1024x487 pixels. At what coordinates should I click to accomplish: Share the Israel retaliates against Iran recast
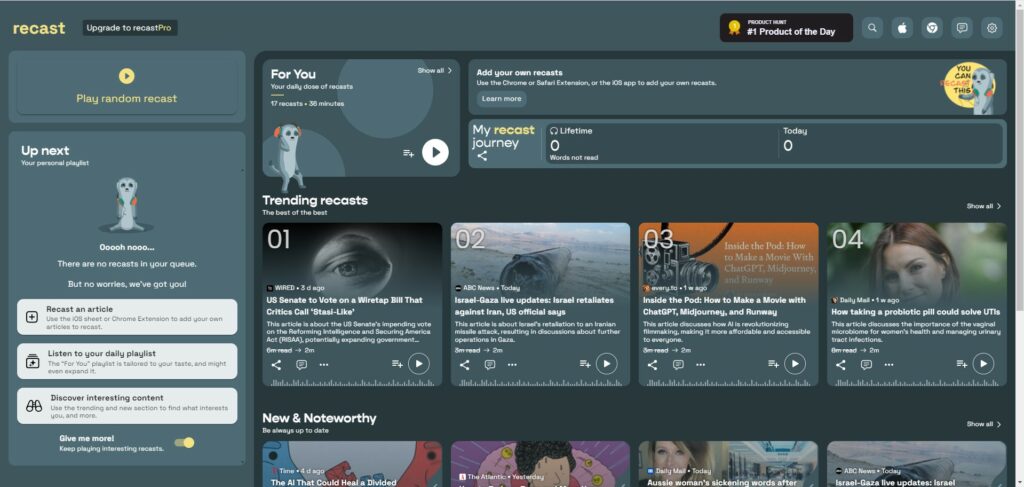(464, 365)
